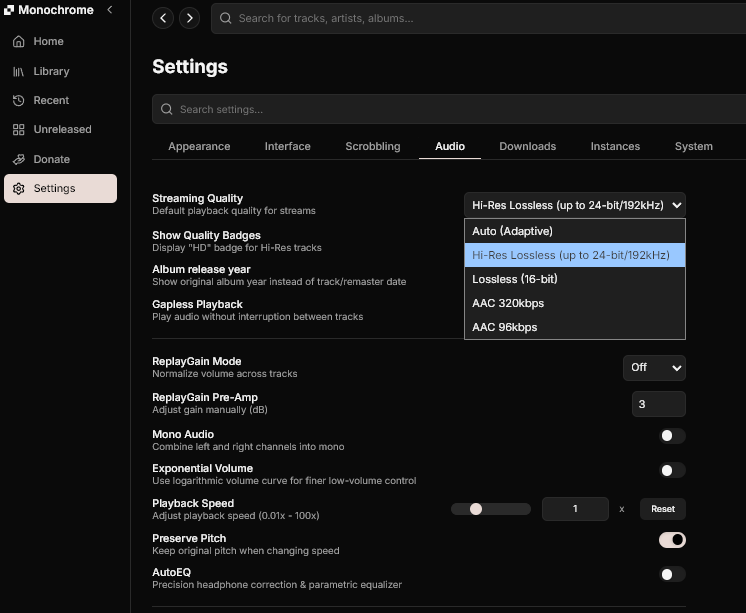Collapse sidebar using chevron beside Monochrome
The width and height of the screenshot is (746, 613).
(109, 10)
